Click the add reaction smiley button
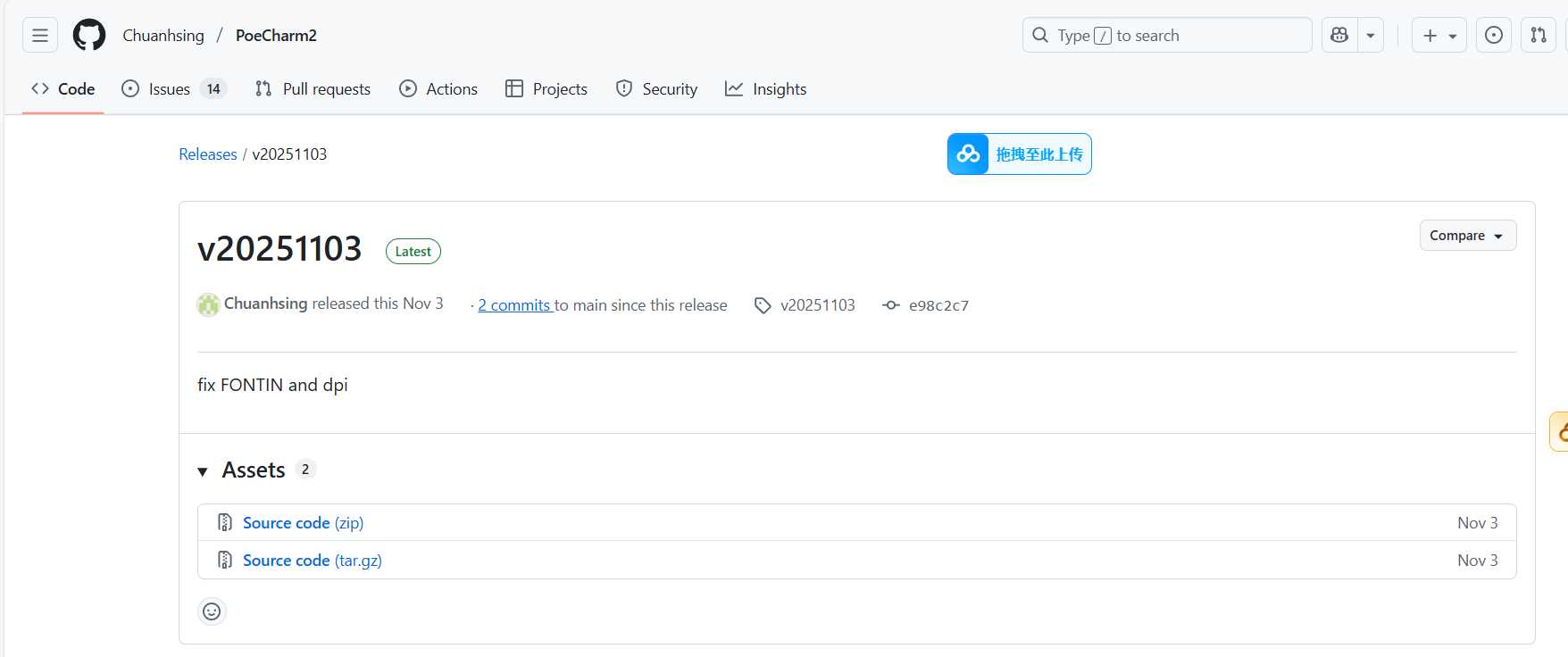The height and width of the screenshot is (657, 1568). [x=212, y=611]
